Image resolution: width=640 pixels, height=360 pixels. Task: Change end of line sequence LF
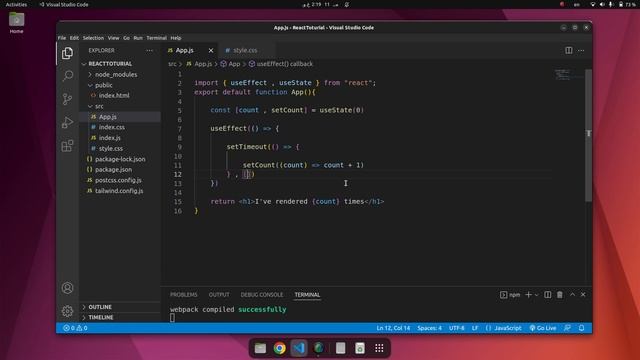(x=475, y=328)
